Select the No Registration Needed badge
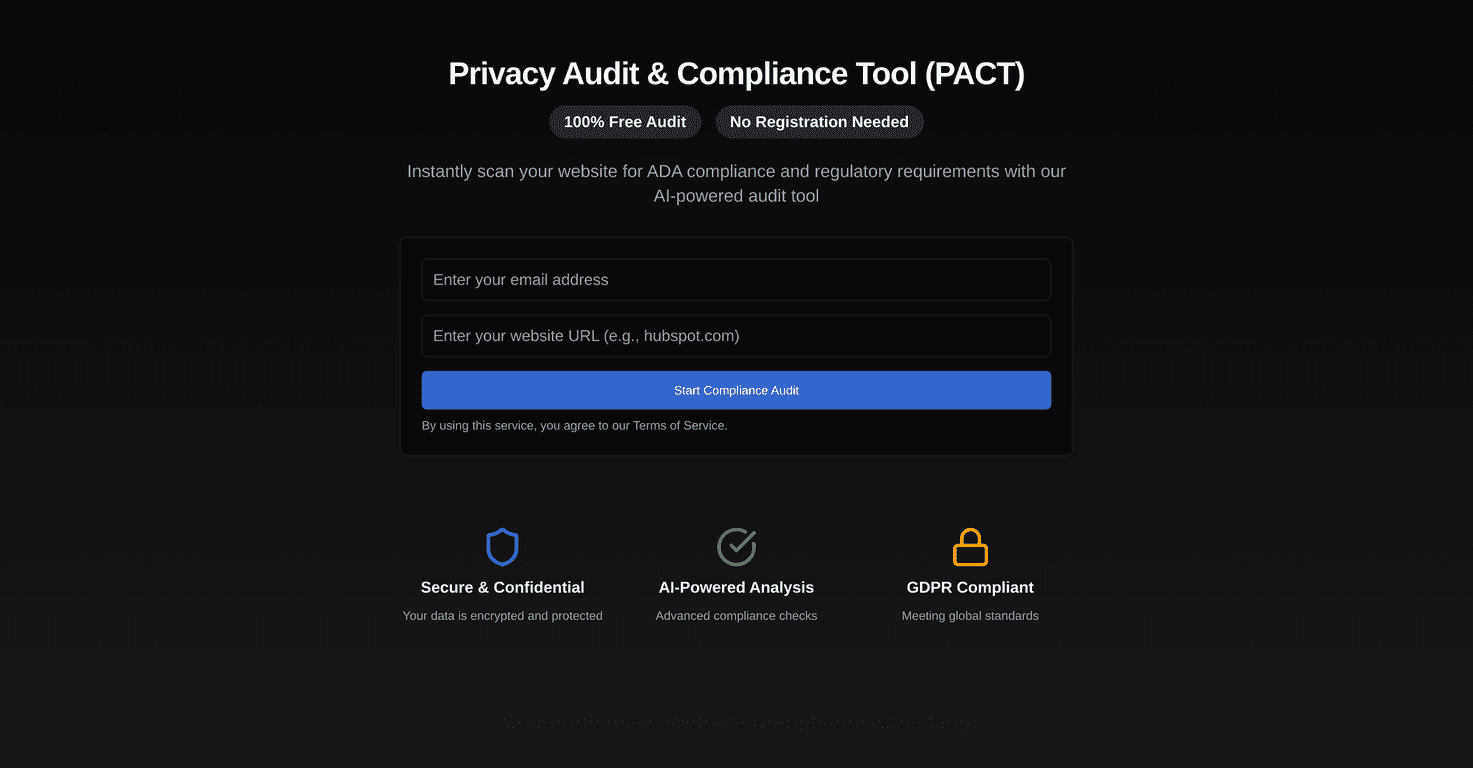 point(819,122)
